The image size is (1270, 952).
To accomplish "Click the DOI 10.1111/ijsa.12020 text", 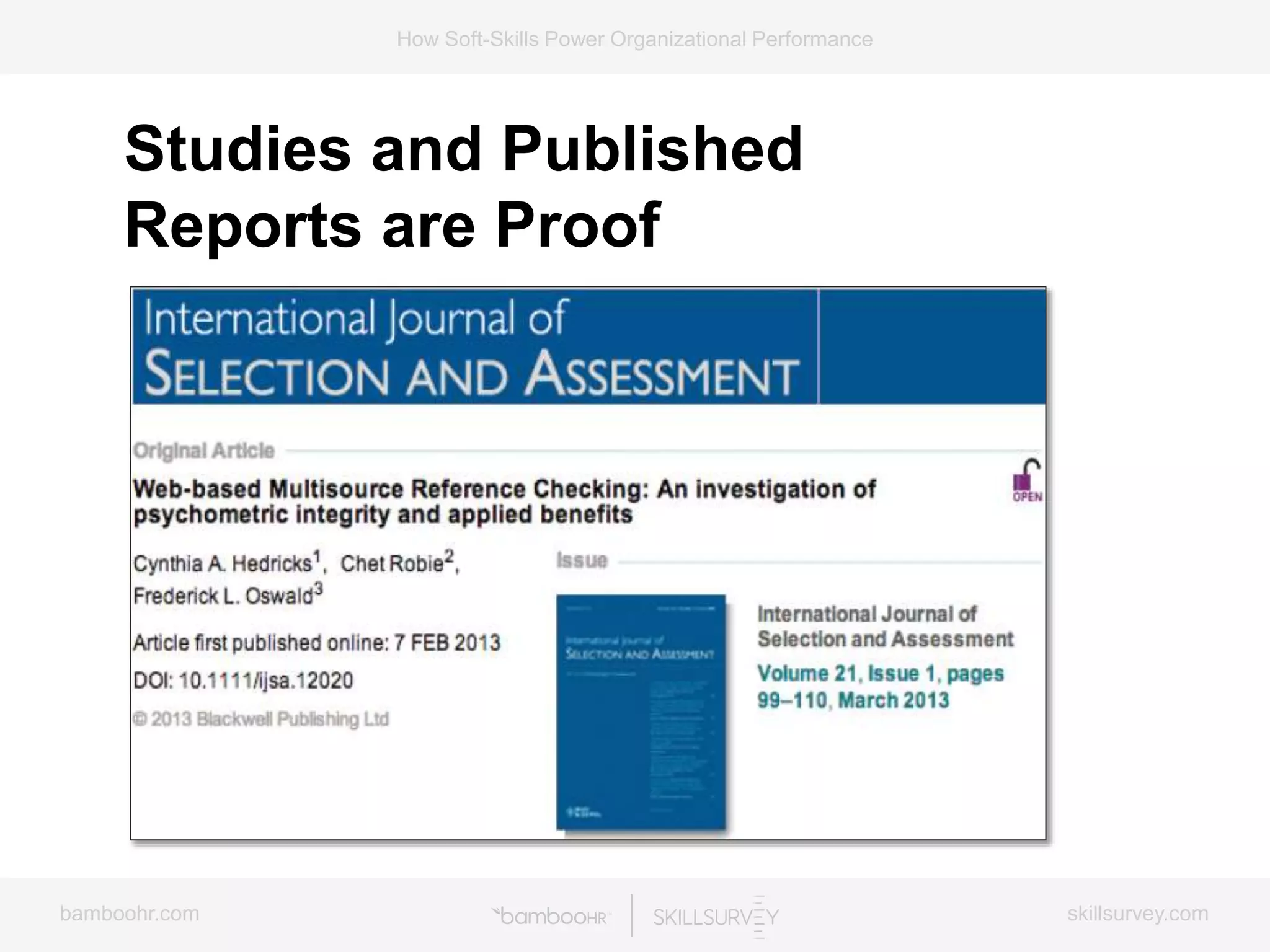I will point(243,681).
